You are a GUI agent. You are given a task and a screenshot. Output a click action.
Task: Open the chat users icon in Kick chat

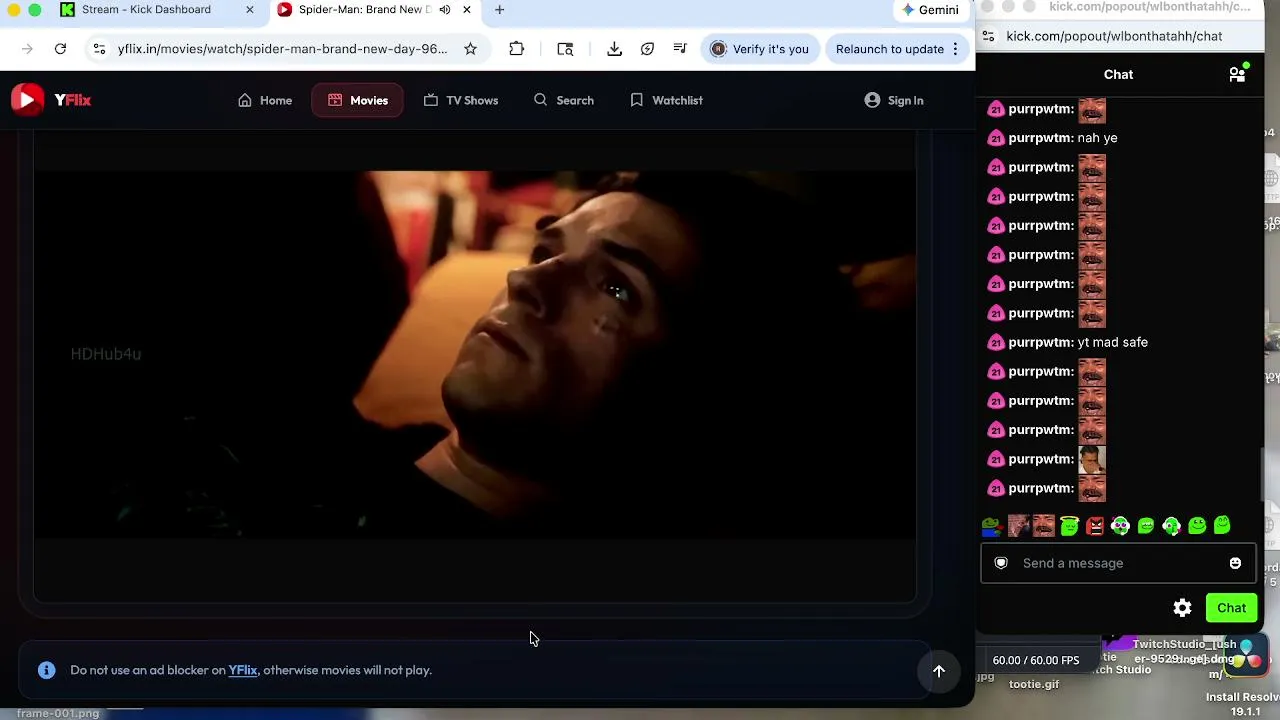(1237, 74)
